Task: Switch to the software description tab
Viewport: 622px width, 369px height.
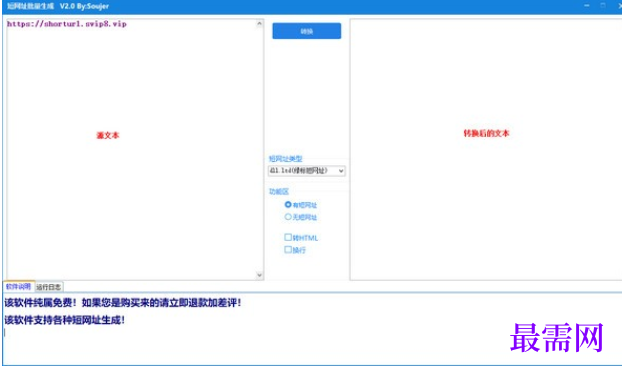Action: [x=18, y=286]
